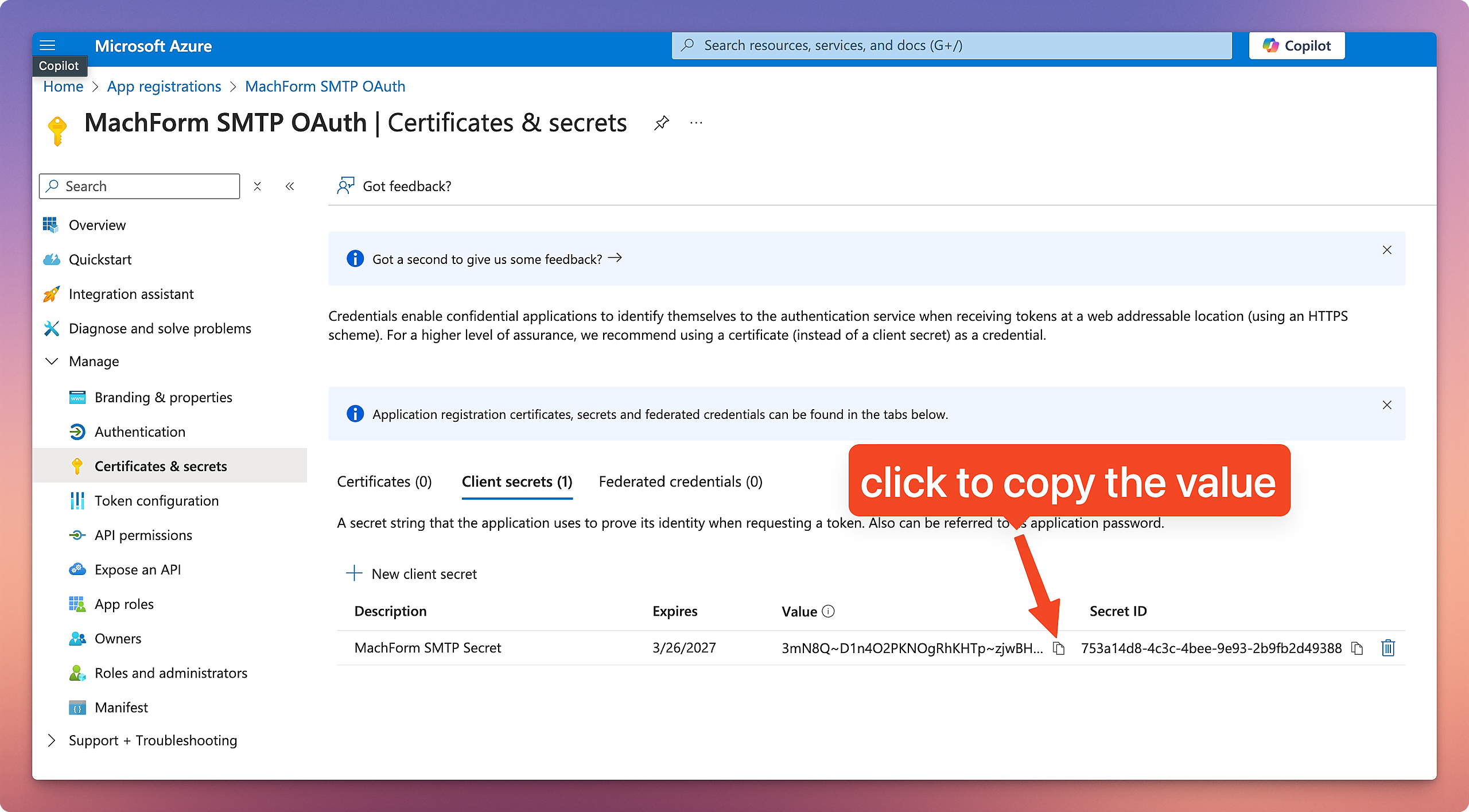1469x812 pixels.
Task: Expand Support + Troubleshooting section
Action: pyautogui.click(x=52, y=740)
